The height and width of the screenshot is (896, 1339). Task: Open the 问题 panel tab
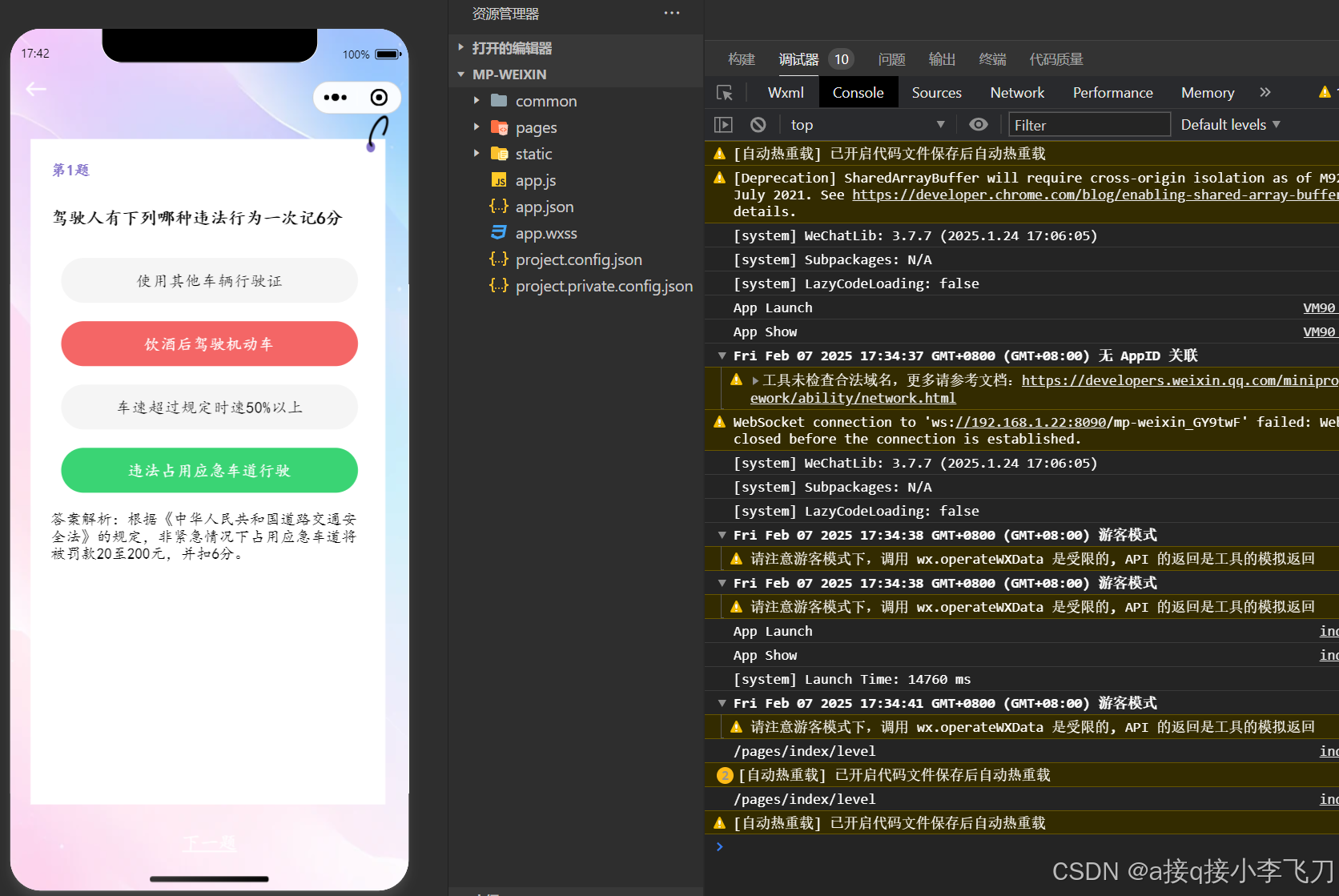click(891, 59)
